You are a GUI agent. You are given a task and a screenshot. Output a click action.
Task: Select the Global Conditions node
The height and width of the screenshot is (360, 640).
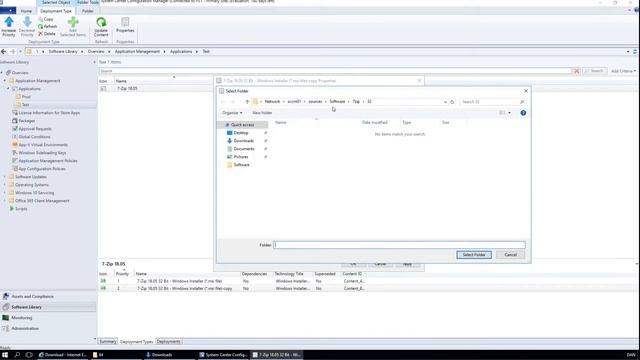34,137
